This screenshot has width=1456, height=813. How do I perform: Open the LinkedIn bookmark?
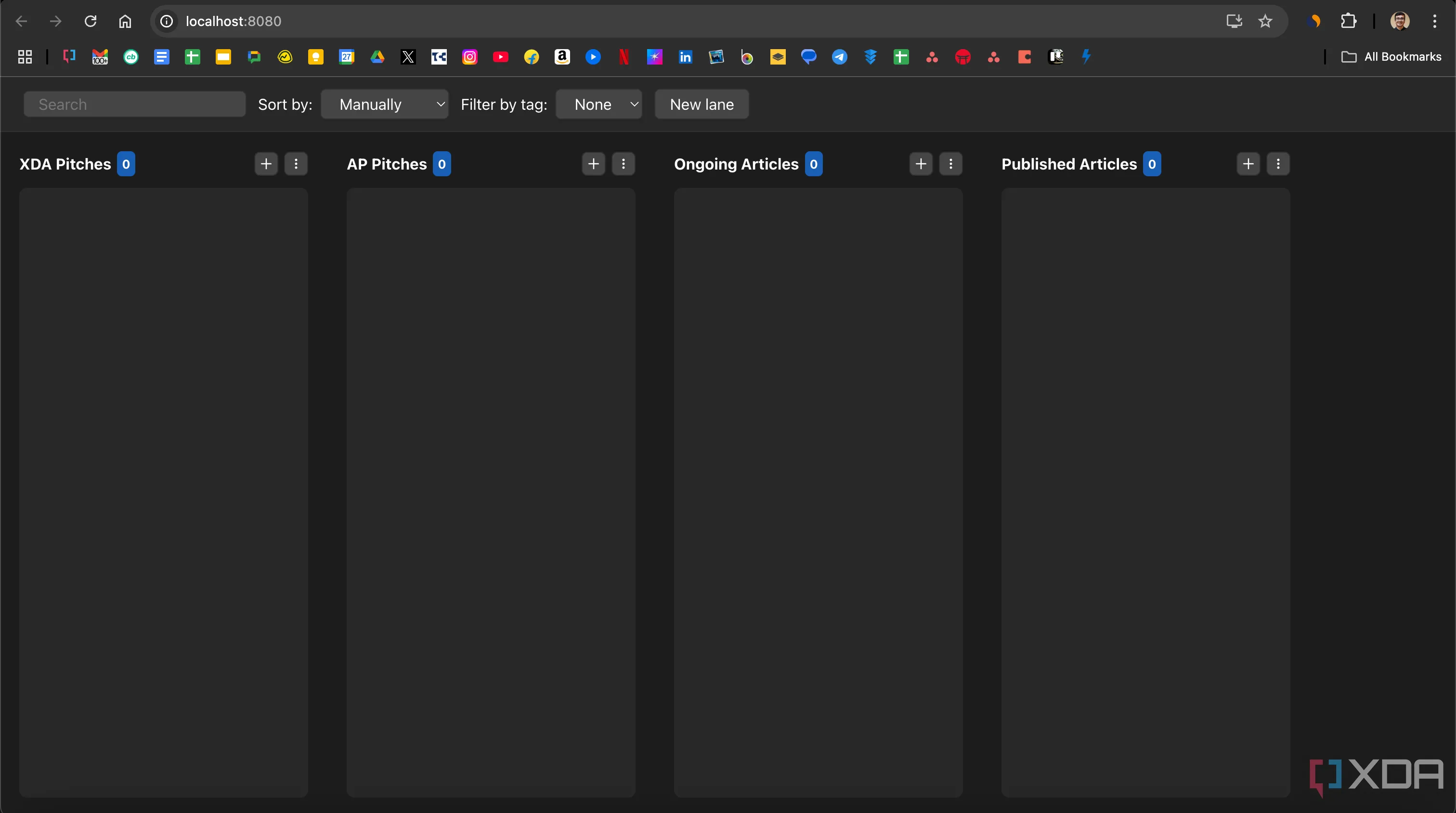685,56
